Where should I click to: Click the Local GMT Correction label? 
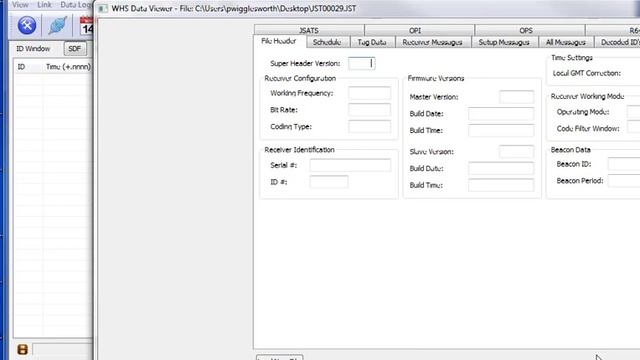[587, 73]
